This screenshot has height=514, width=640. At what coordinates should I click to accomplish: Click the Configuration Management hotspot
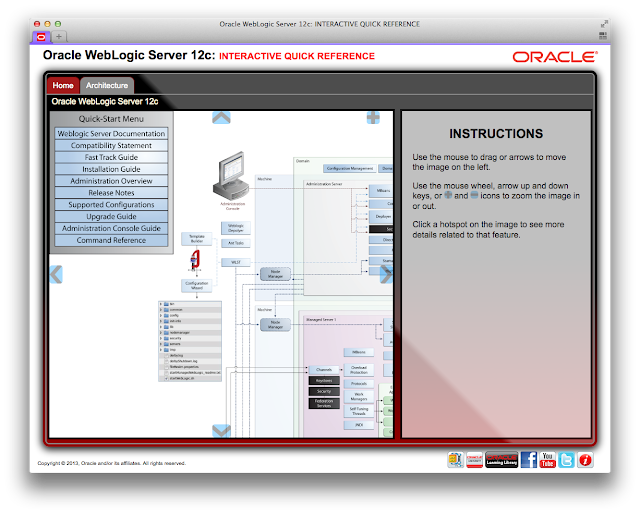point(350,168)
